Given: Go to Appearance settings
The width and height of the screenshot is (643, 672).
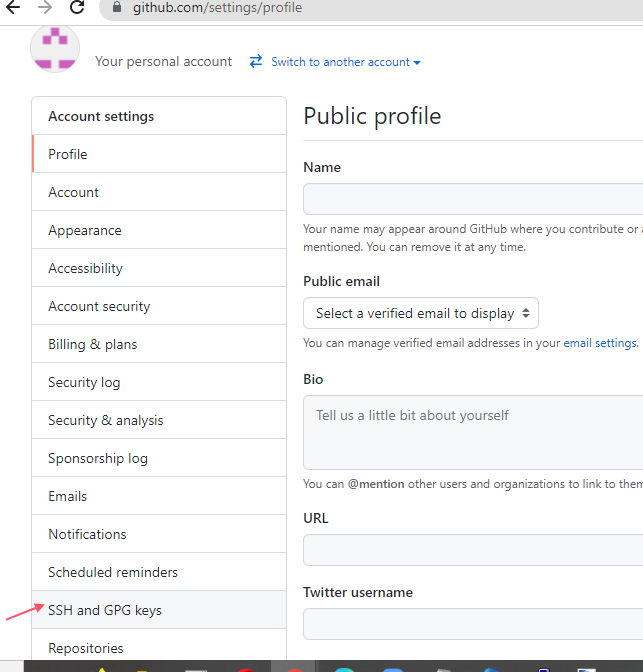Looking at the screenshot, I should click(159, 230).
